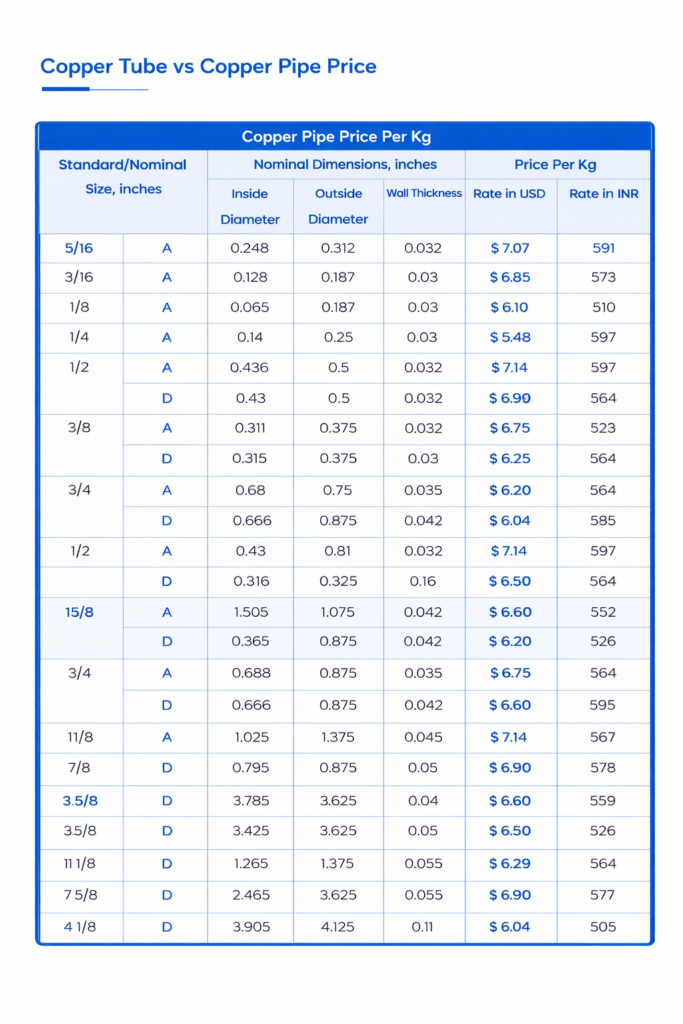
Task: Click the Copper Tube vs Copper Pipe Price title
Action: [208, 67]
